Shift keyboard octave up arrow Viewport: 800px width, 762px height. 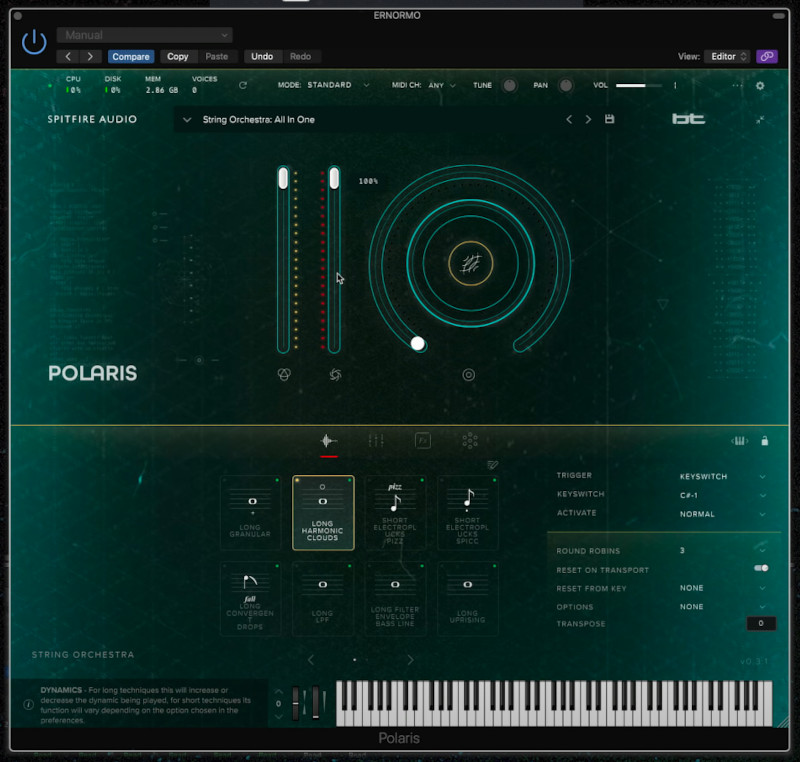pyautogui.click(x=279, y=692)
